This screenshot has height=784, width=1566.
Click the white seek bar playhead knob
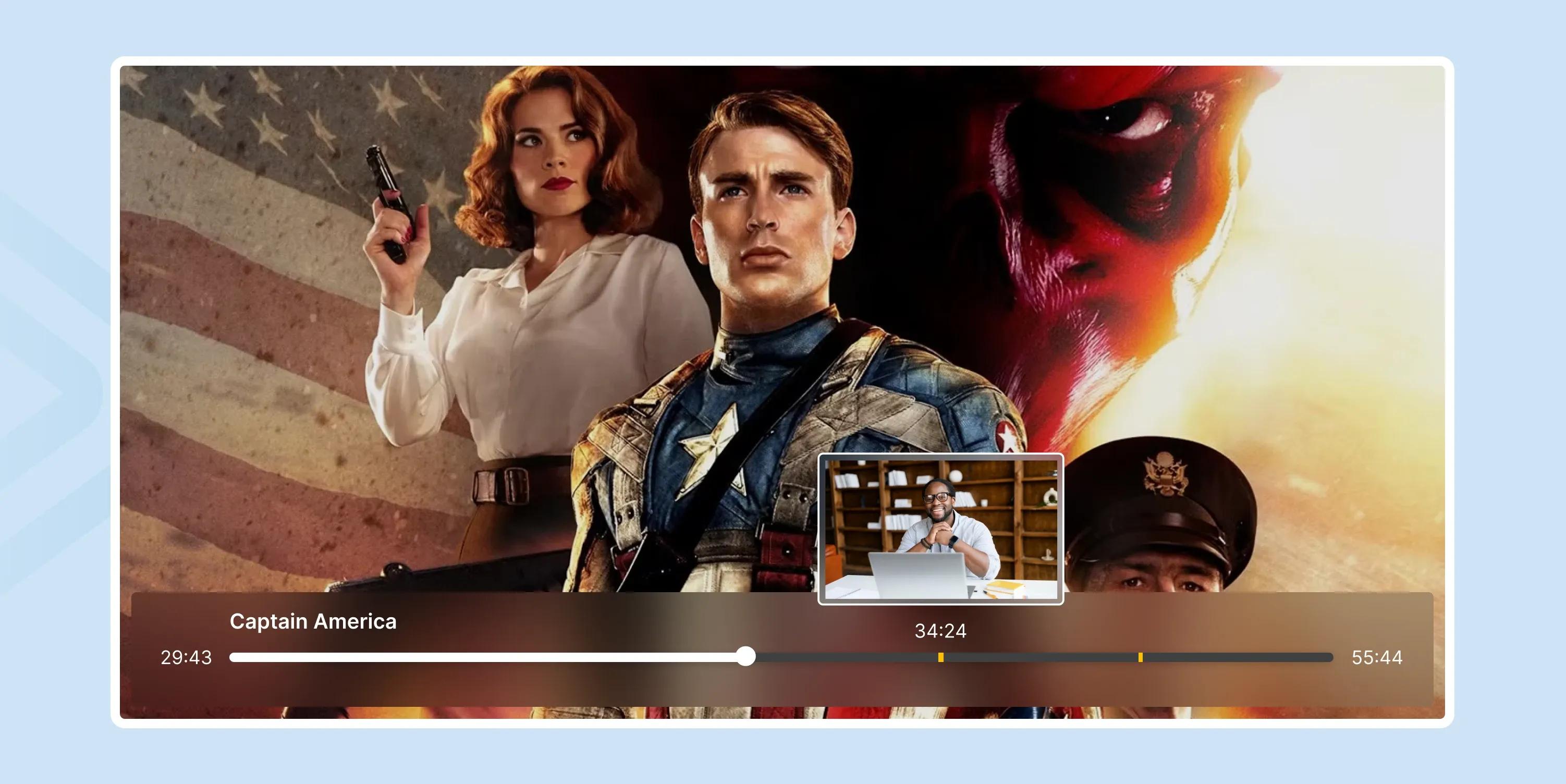coord(745,656)
